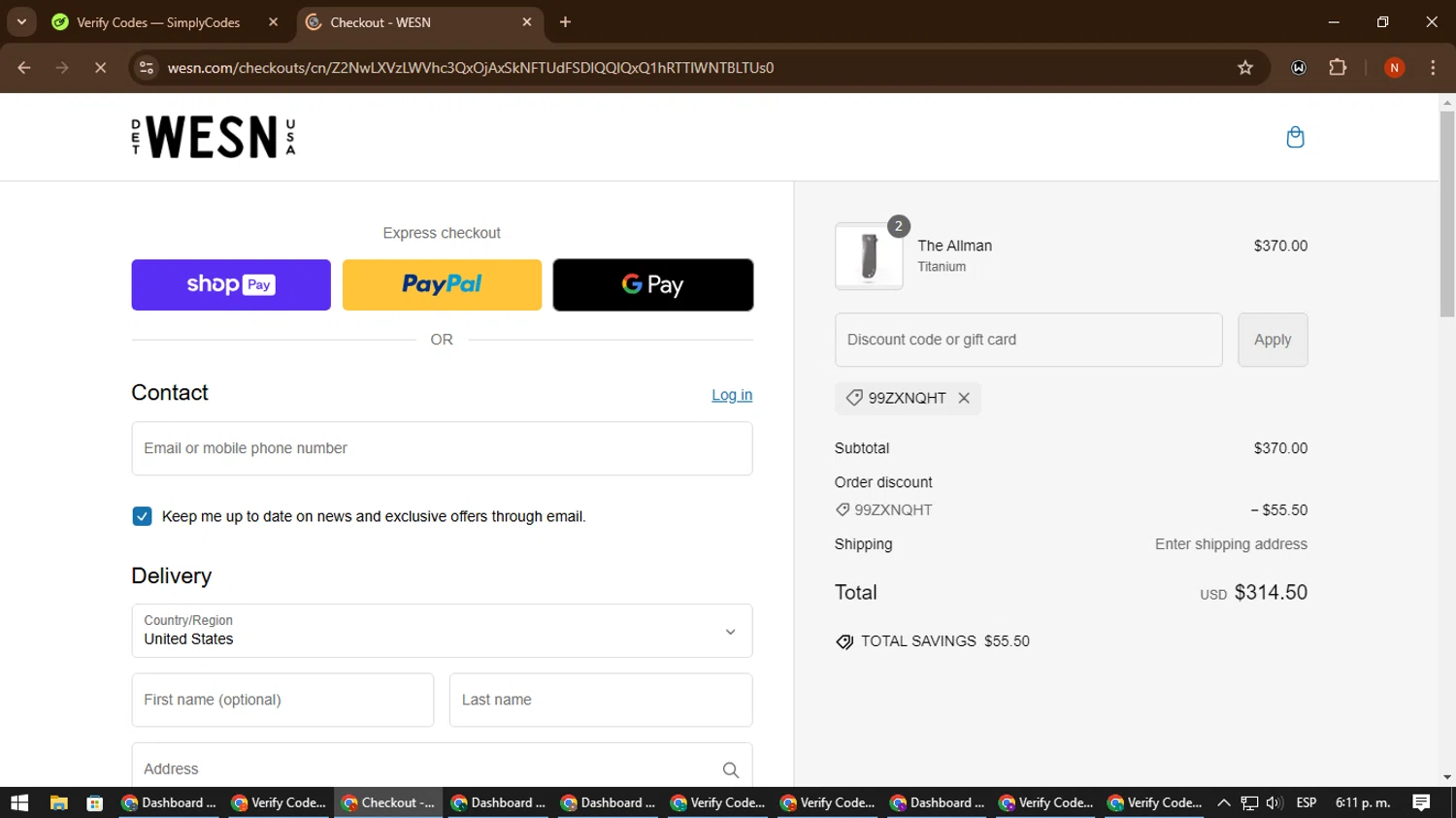
Task: View site information icon in address bar
Action: point(147,68)
